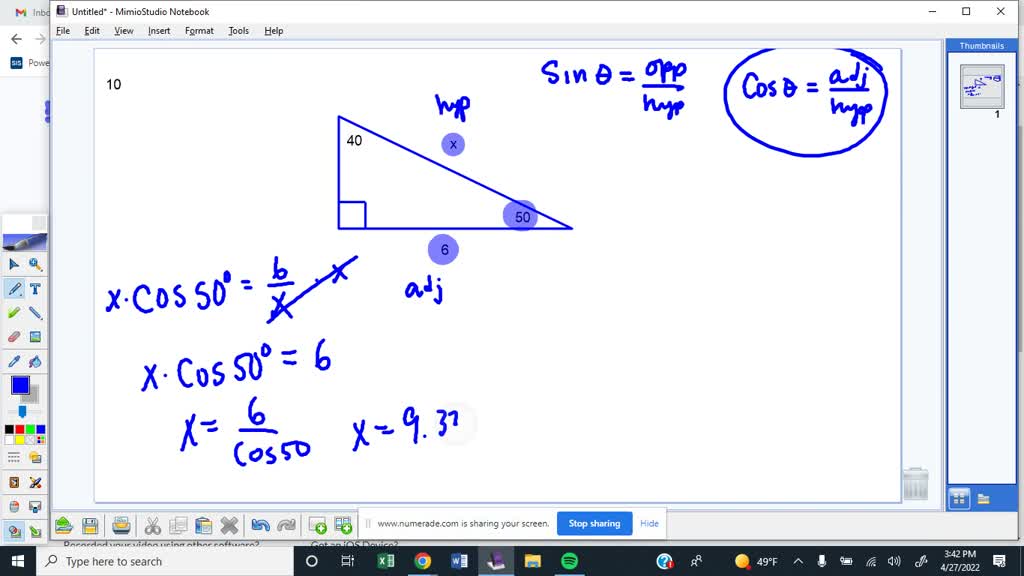Open the Format menu

coord(198,30)
